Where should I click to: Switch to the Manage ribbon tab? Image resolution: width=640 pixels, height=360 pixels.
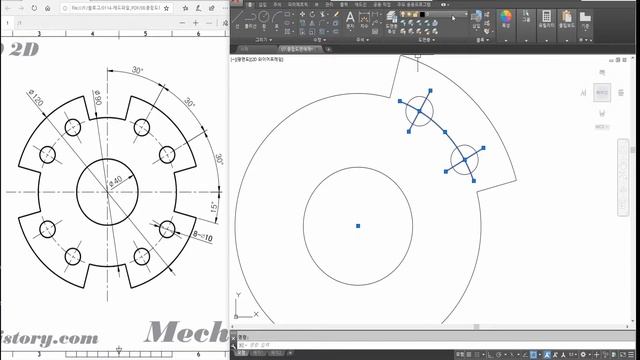(x=329, y=4)
